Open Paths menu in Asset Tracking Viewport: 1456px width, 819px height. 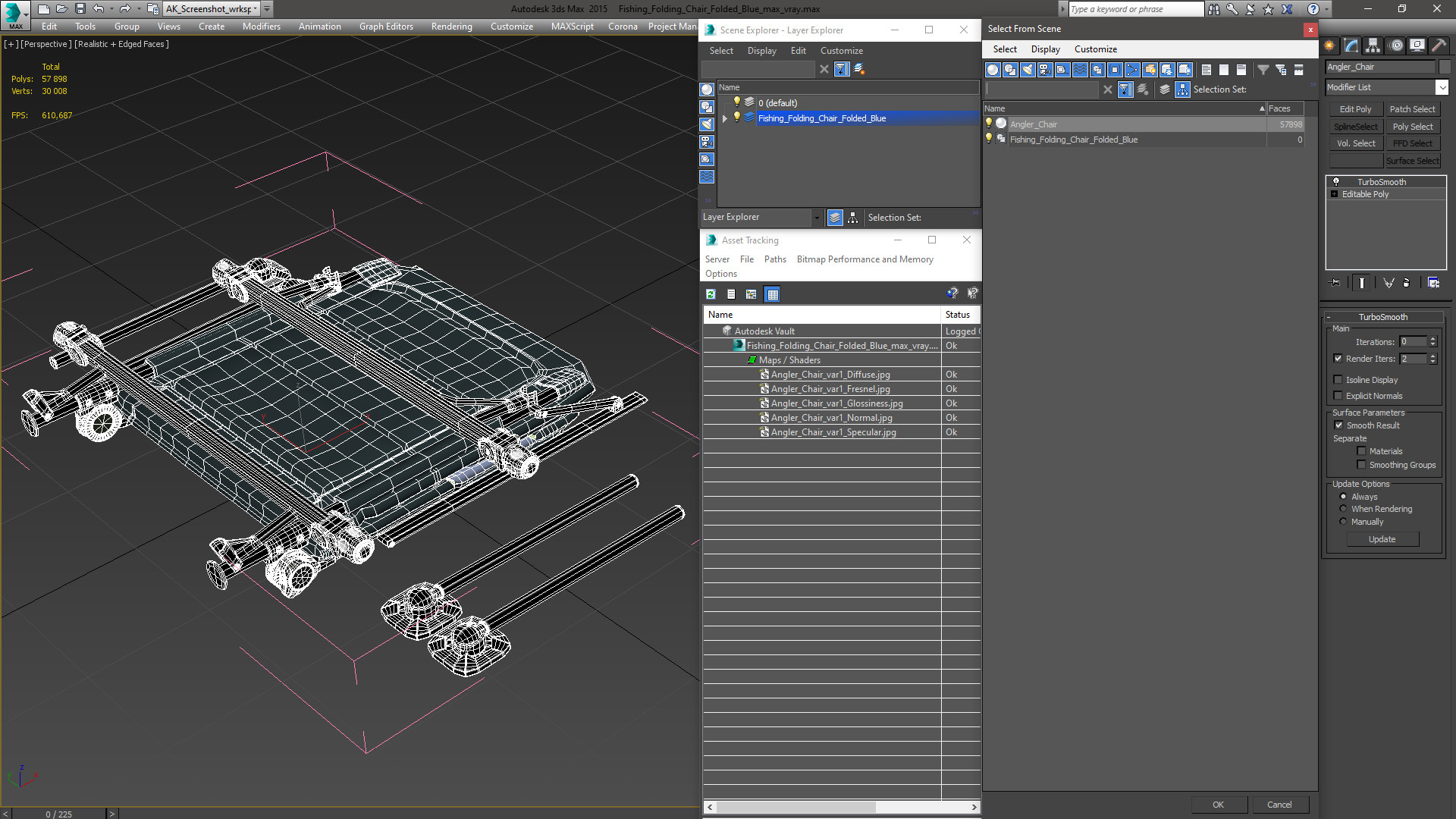point(775,259)
